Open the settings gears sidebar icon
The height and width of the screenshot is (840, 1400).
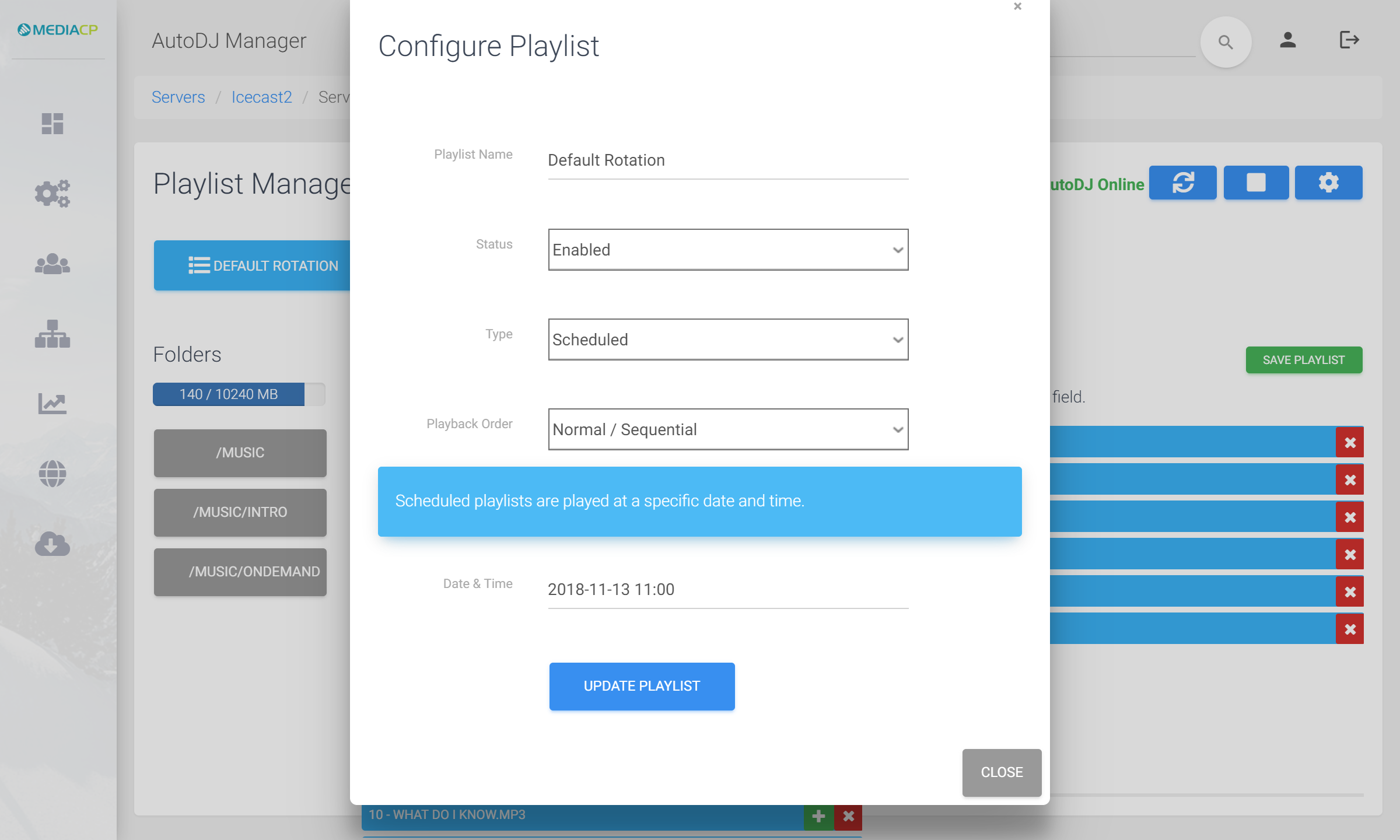(52, 193)
